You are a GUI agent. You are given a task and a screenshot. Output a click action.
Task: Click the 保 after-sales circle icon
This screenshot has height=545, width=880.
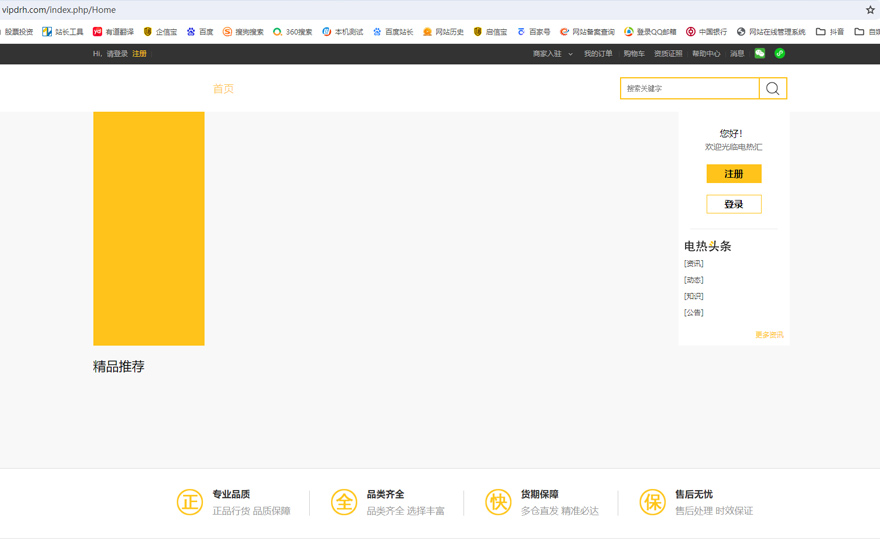coord(652,502)
